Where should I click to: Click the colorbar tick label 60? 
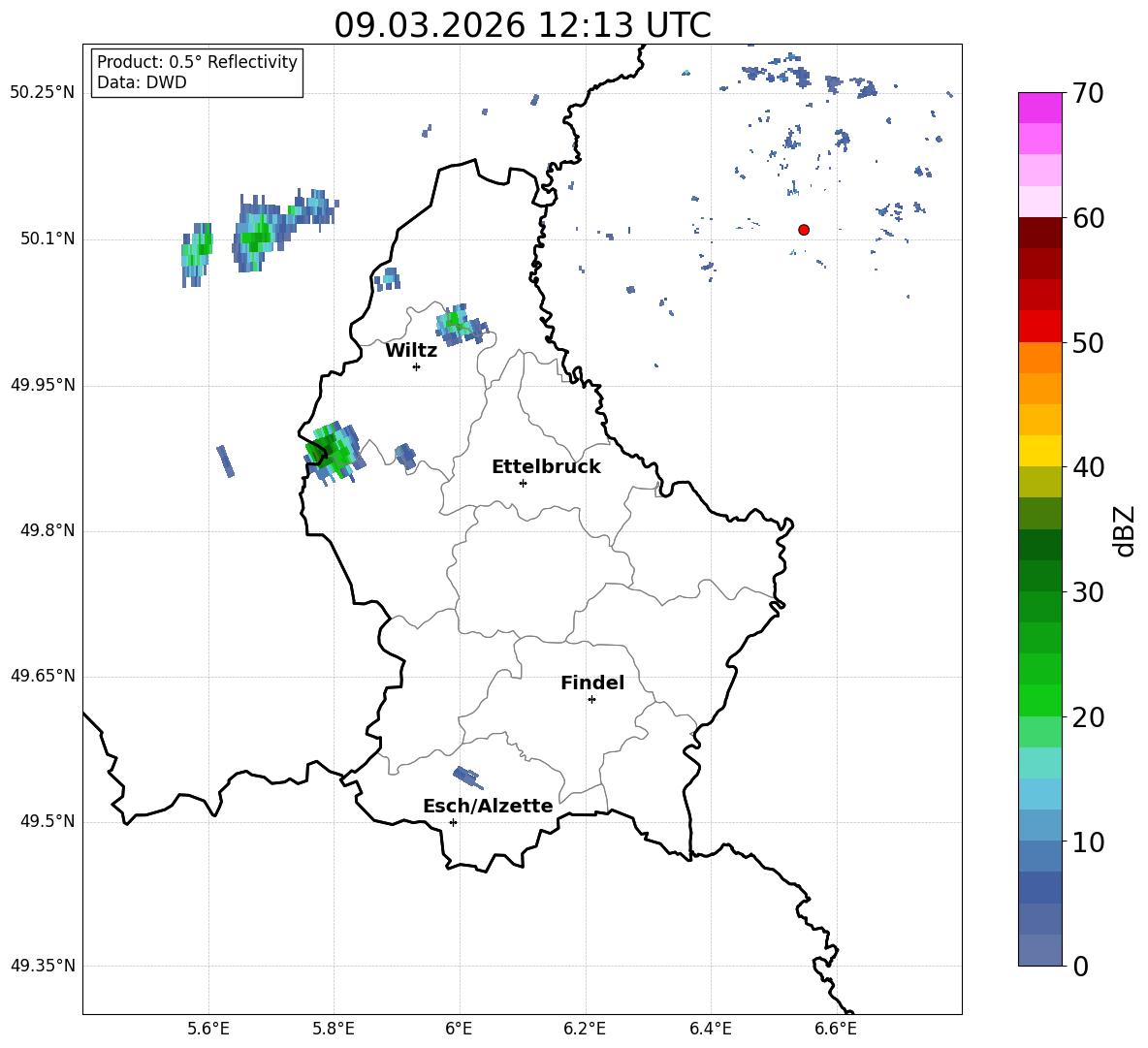click(1087, 218)
